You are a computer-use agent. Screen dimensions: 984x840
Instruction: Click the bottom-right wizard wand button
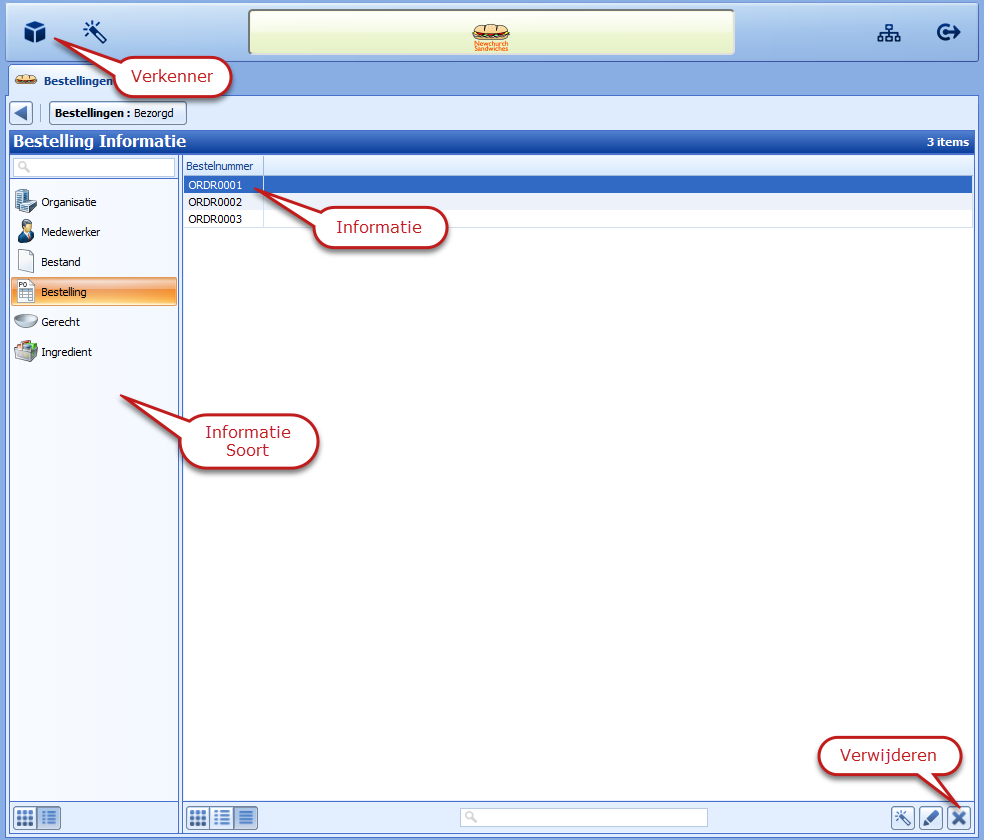click(x=902, y=818)
